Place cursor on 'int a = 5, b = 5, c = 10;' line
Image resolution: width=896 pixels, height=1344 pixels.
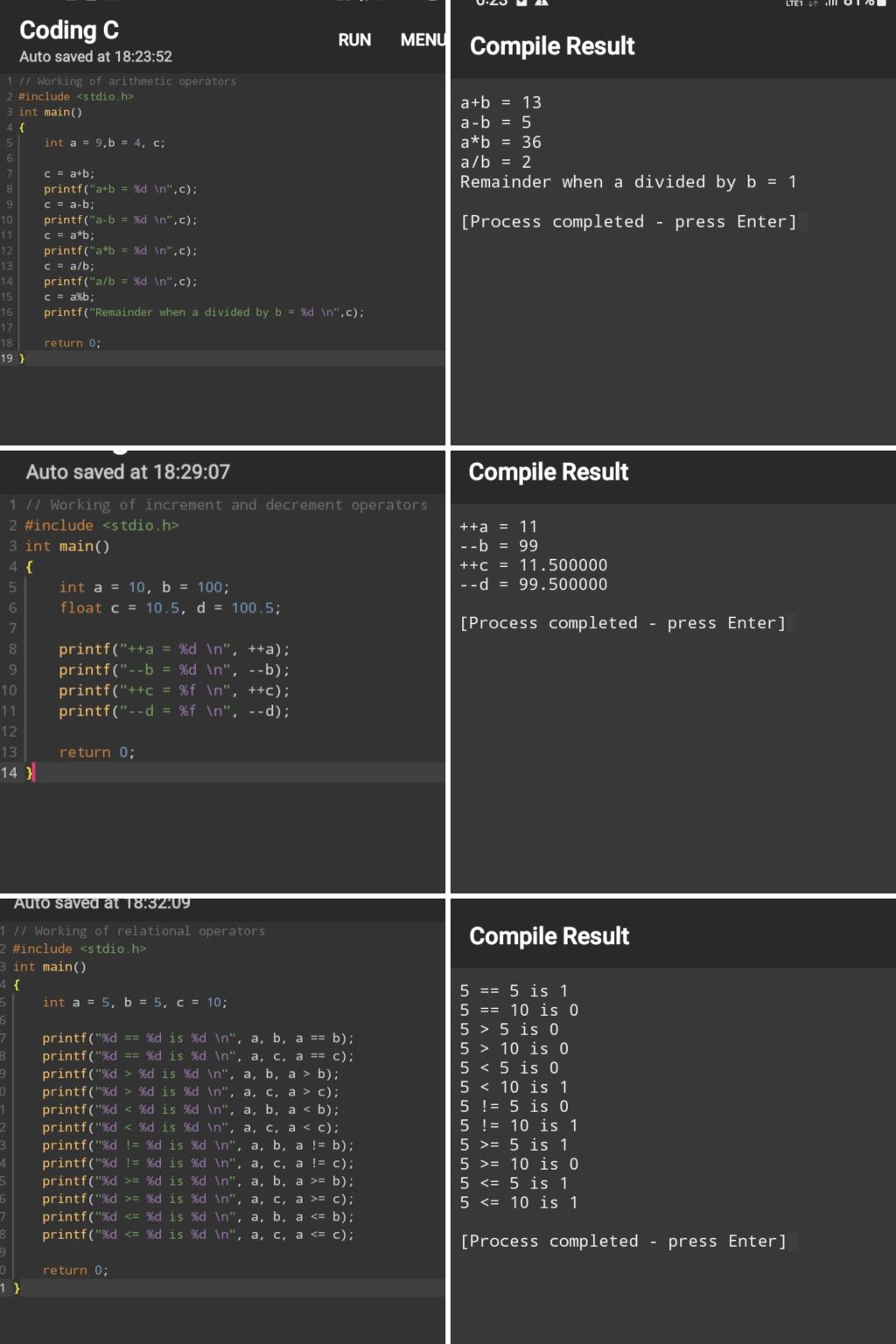click(135, 1003)
